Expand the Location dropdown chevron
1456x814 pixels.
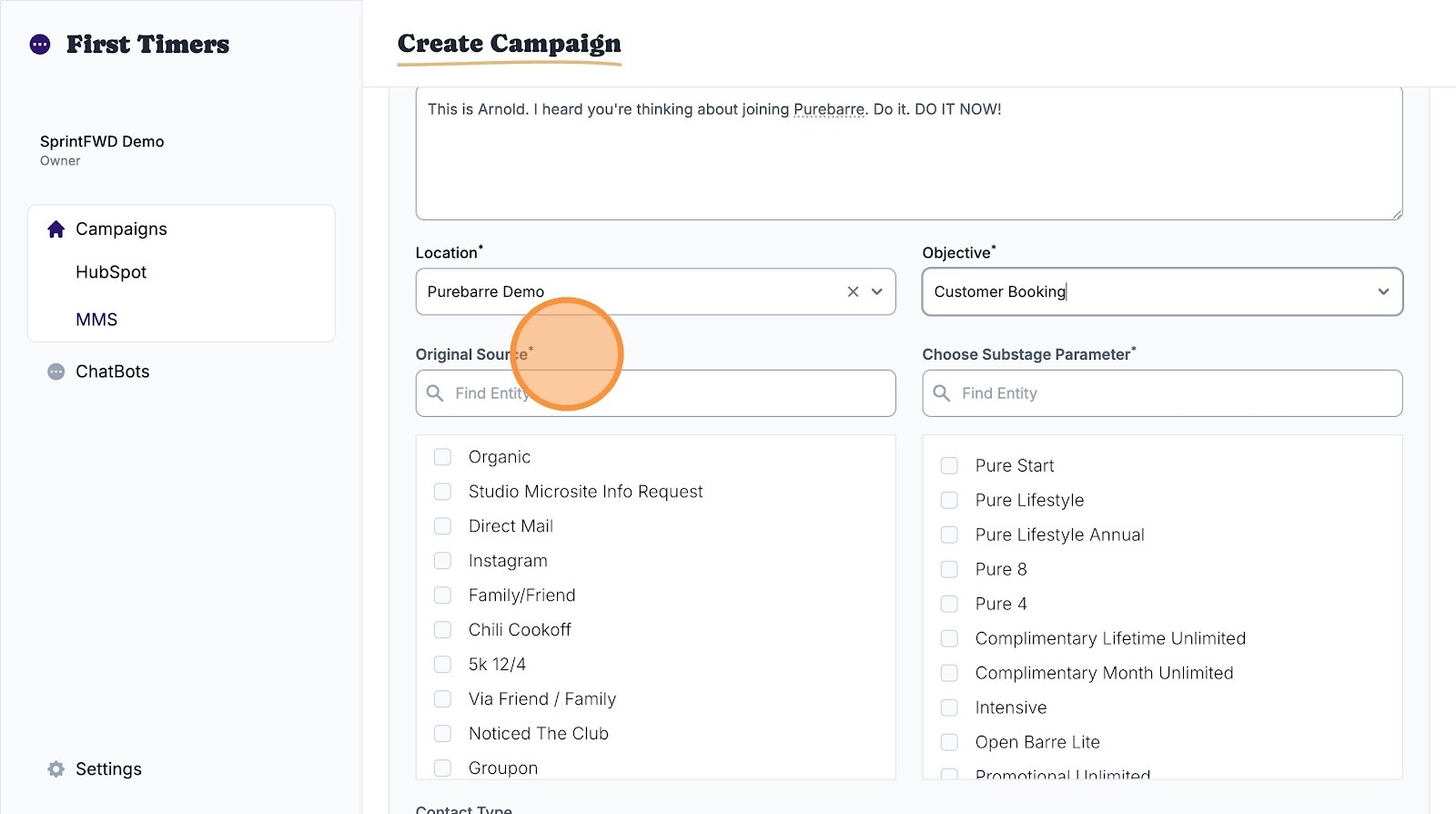(x=877, y=291)
